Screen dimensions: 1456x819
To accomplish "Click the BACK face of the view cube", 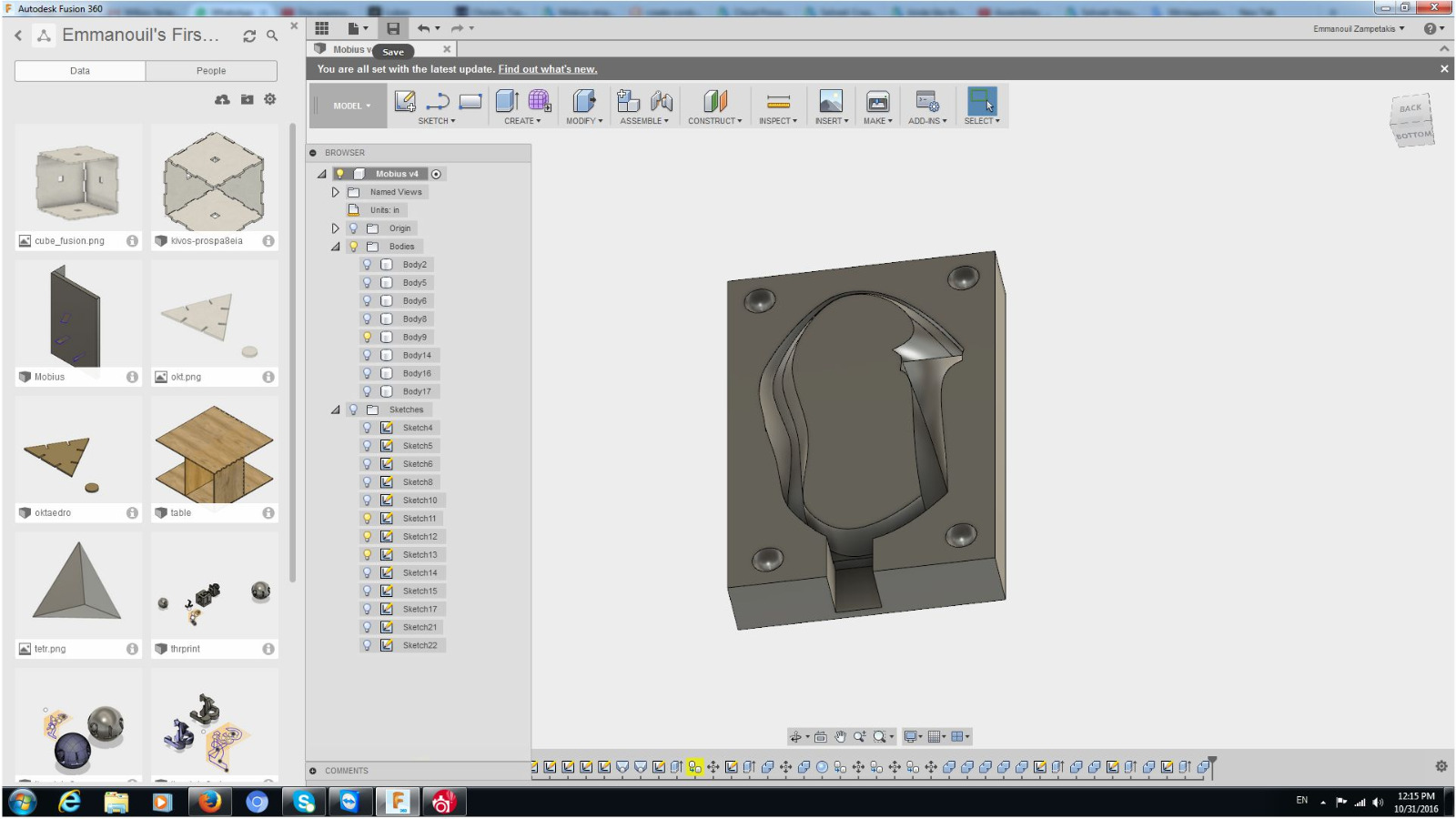I will point(1410,108).
